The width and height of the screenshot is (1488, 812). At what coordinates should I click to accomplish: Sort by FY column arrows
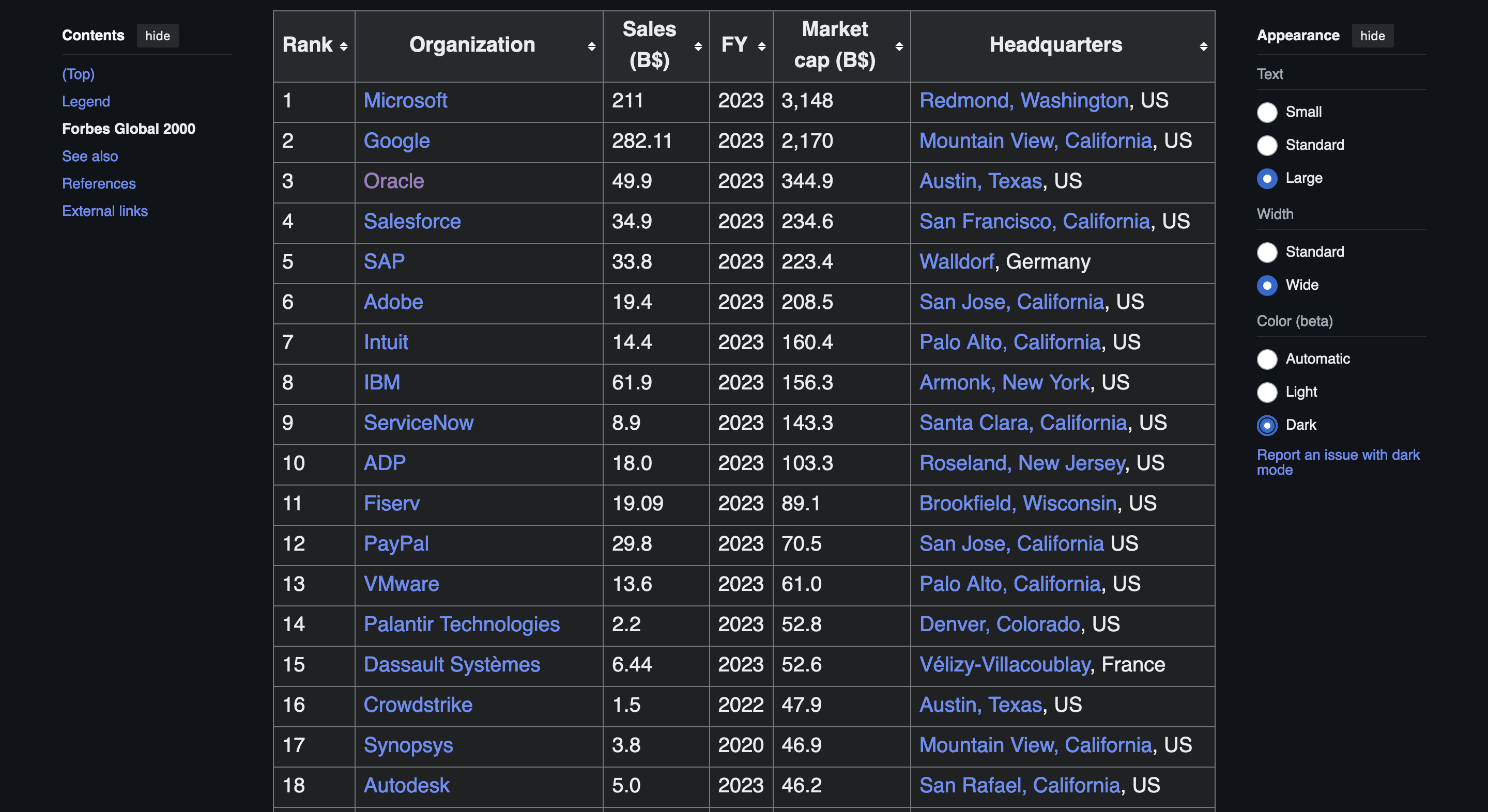(761, 46)
